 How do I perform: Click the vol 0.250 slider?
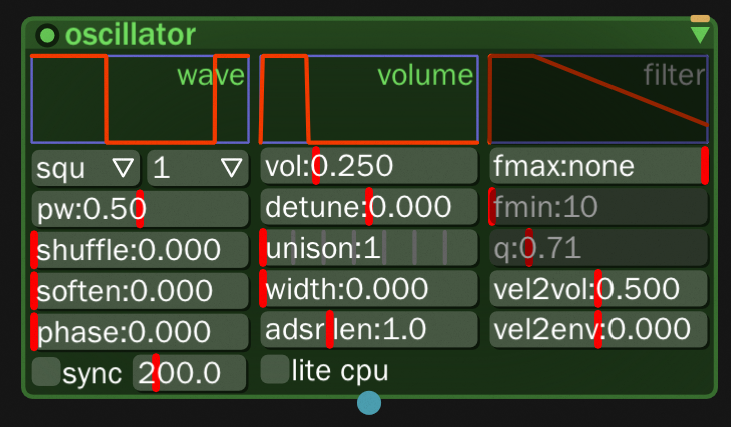(x=369, y=166)
